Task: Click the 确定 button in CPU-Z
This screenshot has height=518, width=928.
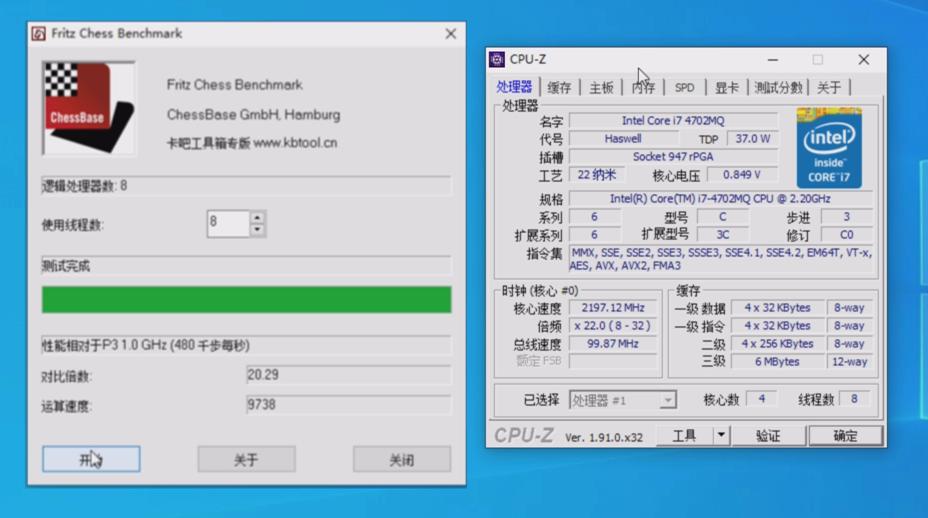Action: tap(846, 436)
